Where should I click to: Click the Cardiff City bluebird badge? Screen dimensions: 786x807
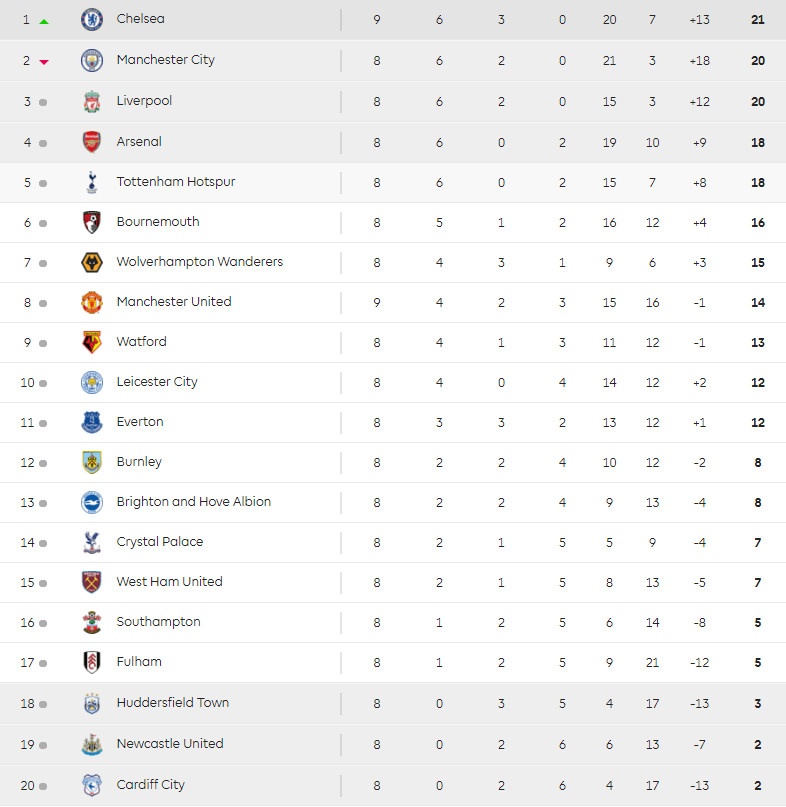coord(92,785)
